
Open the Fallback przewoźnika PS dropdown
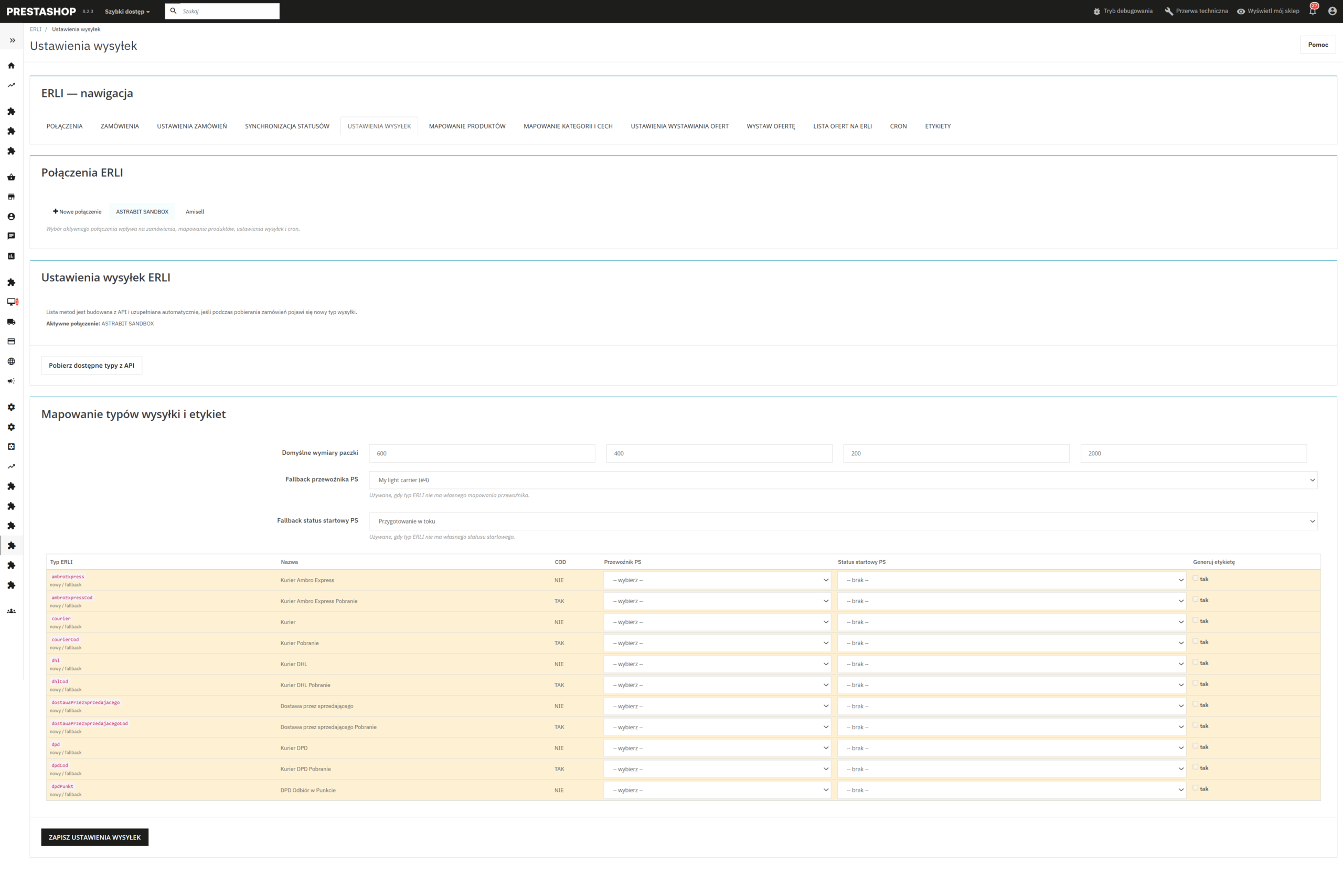pyautogui.click(x=843, y=480)
